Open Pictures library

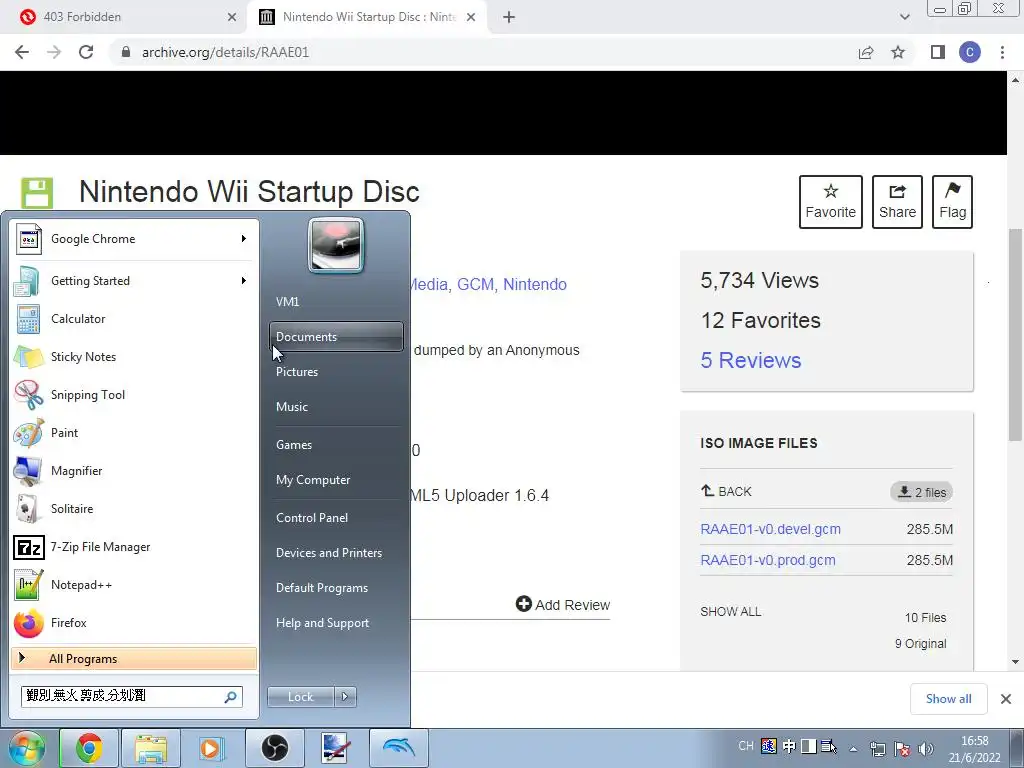coord(336,372)
